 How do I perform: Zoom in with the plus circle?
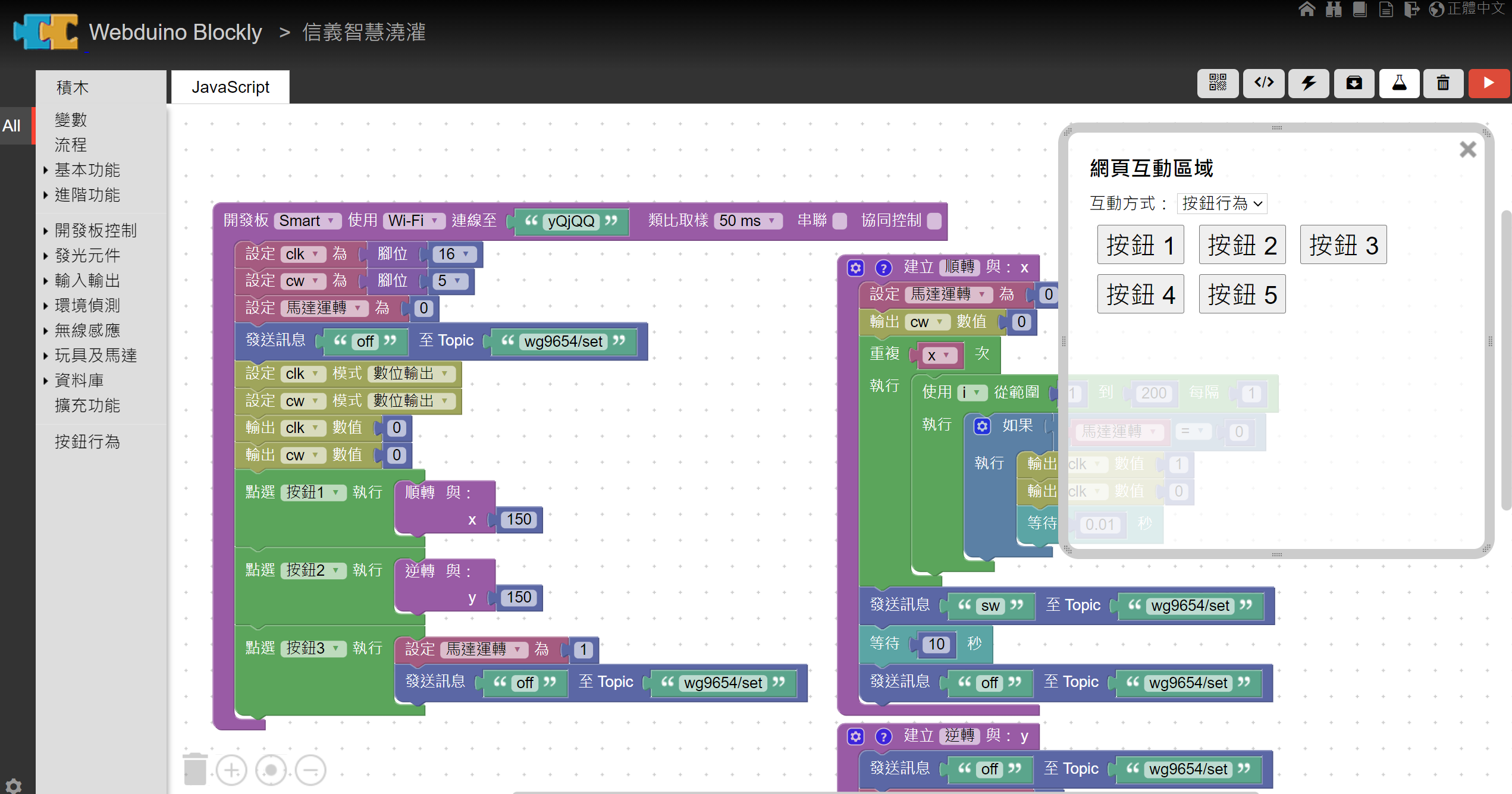point(231,770)
